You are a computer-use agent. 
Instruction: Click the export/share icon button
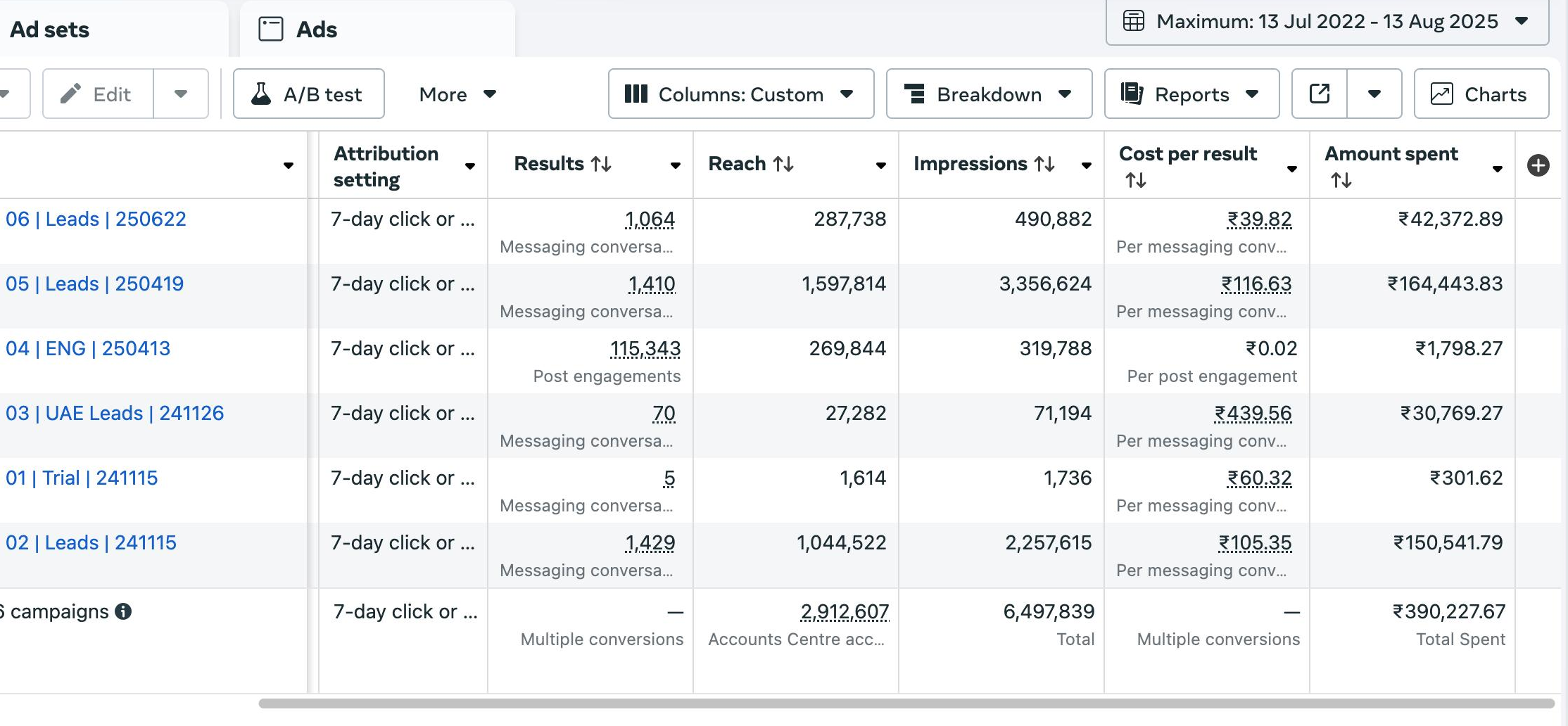(x=1320, y=94)
